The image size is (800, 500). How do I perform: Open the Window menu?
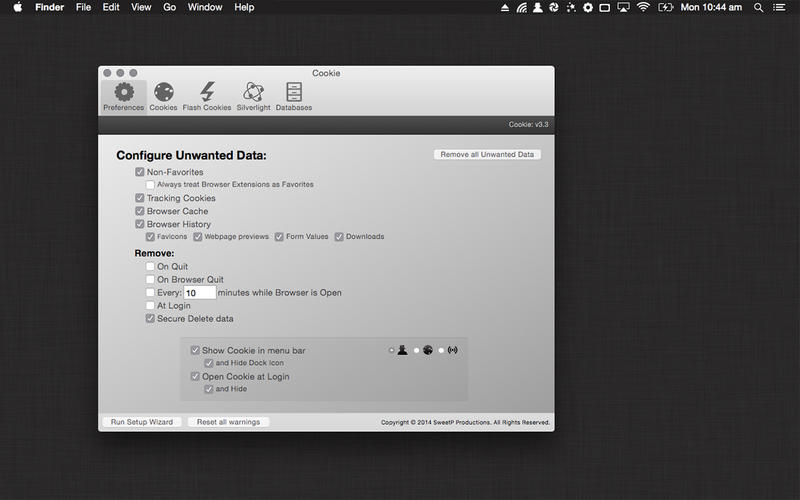[x=205, y=7]
